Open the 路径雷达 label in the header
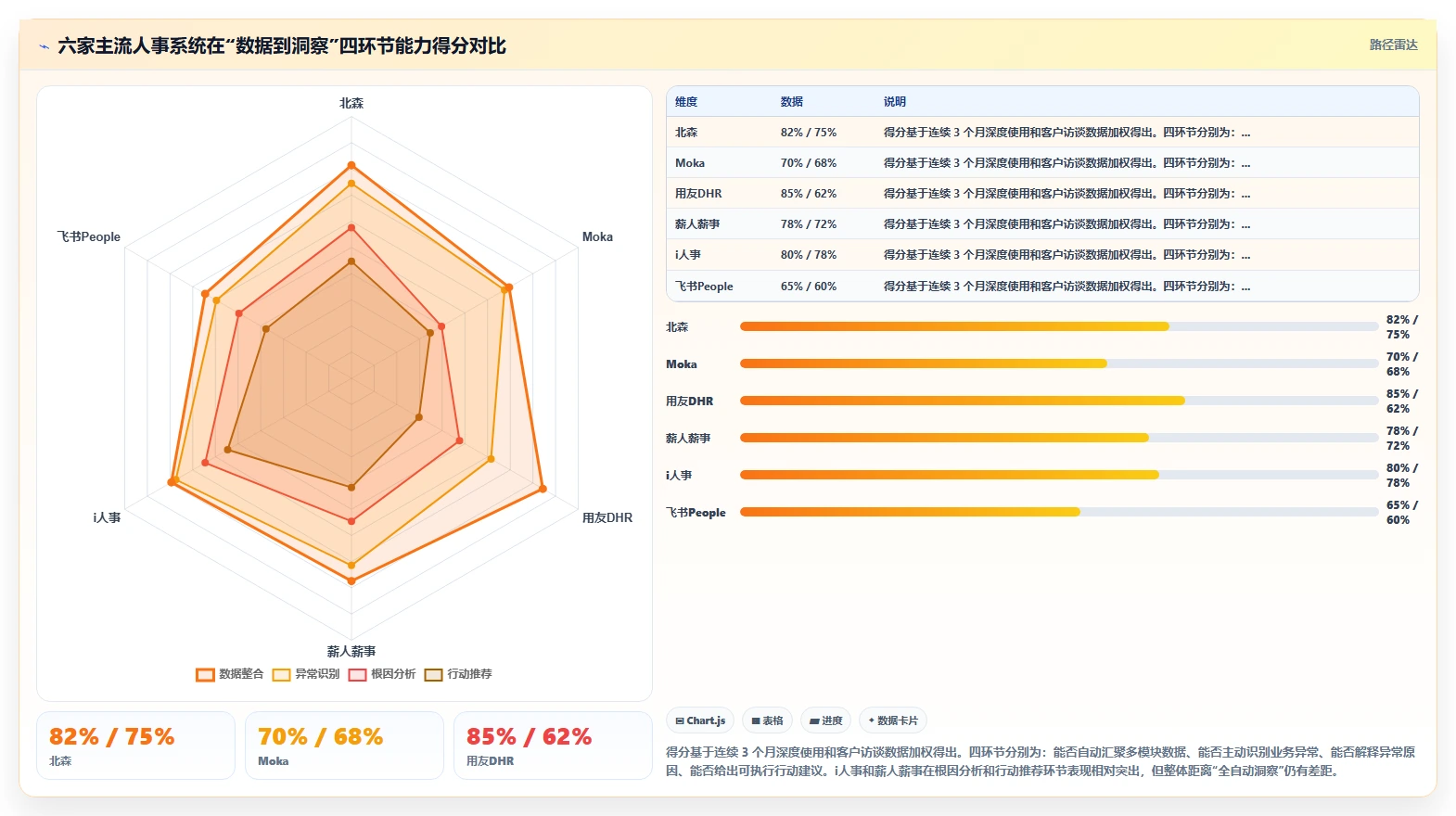The height and width of the screenshot is (816, 1456). click(1393, 45)
